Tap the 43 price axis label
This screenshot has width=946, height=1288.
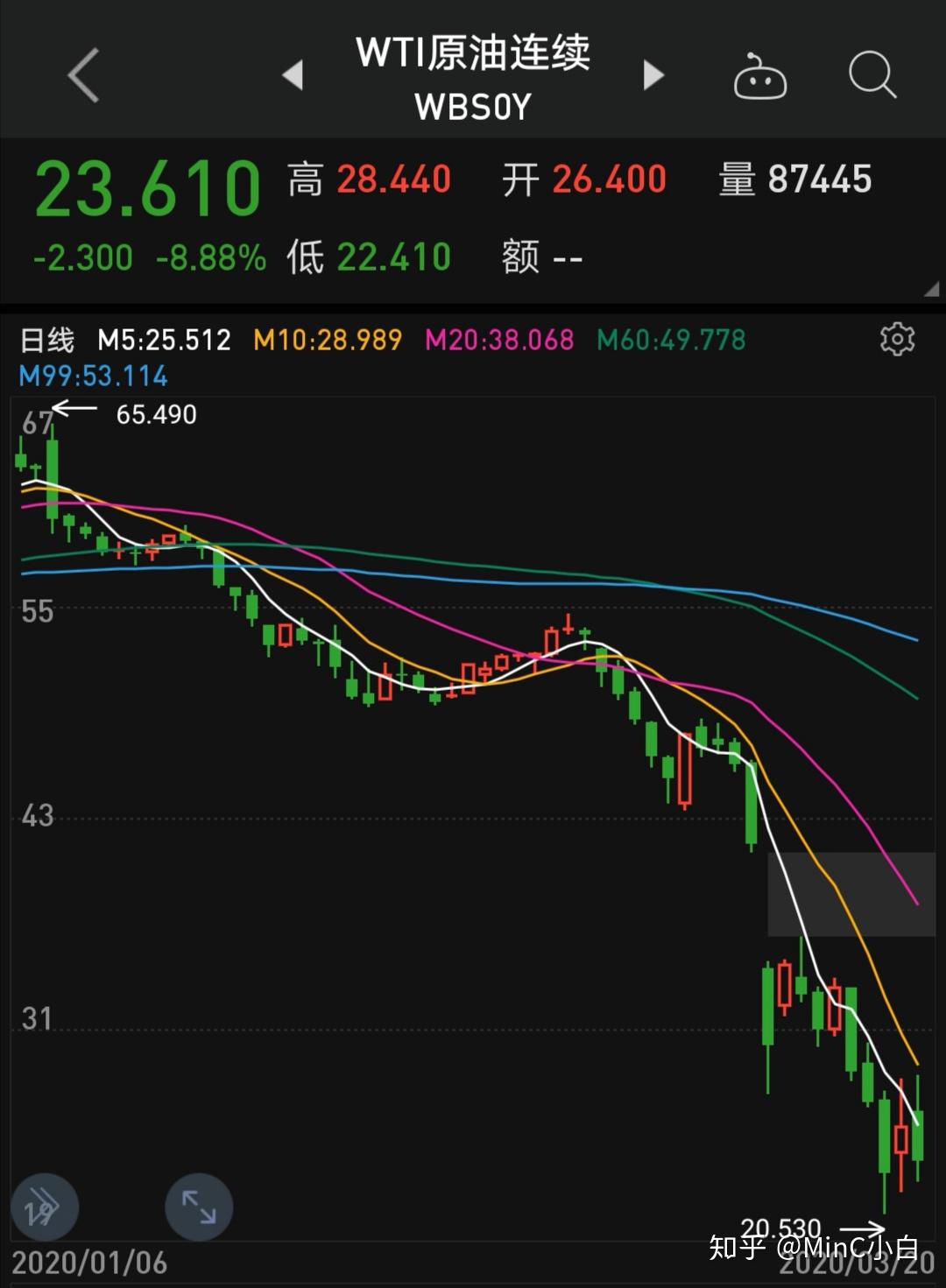click(x=38, y=816)
